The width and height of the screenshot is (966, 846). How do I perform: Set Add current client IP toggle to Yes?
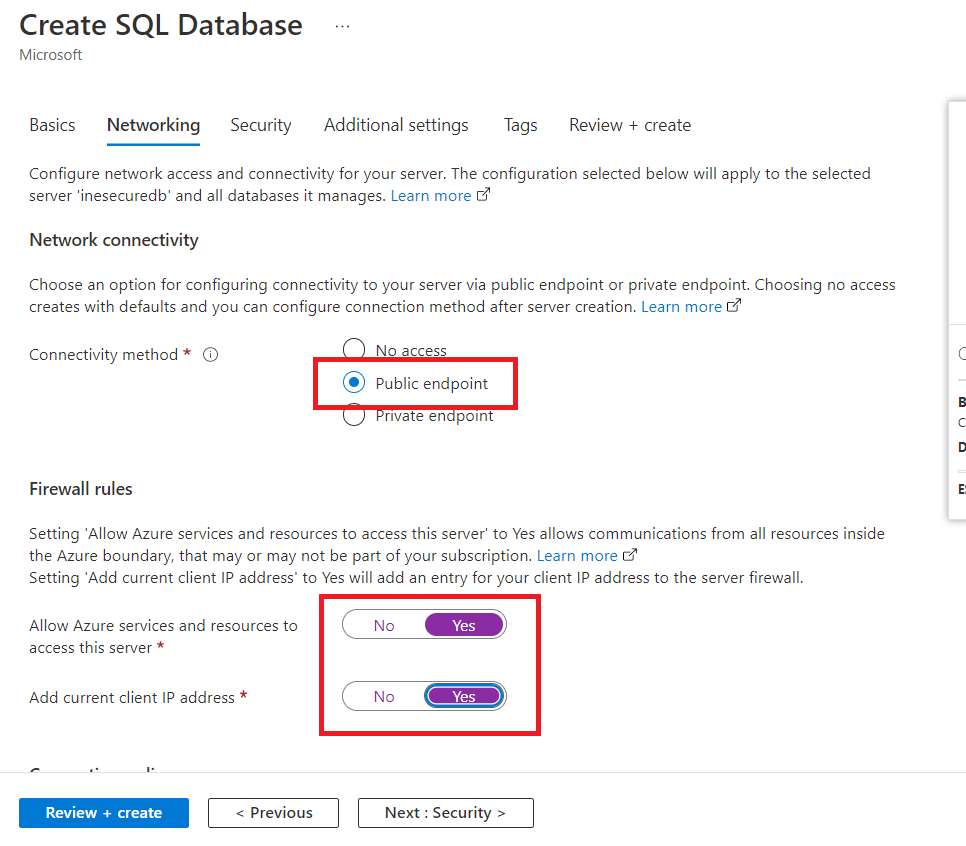pos(463,697)
